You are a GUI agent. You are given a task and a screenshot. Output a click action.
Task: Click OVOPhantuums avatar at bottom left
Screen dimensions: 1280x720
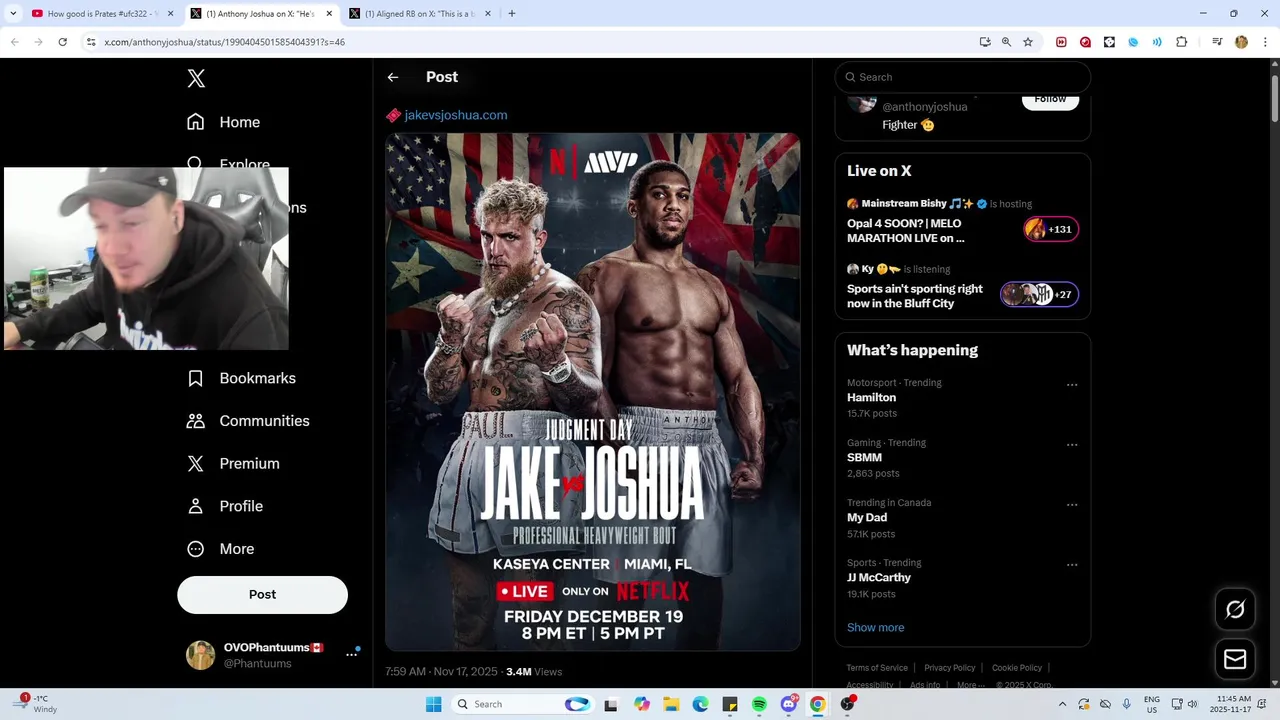tap(200, 655)
